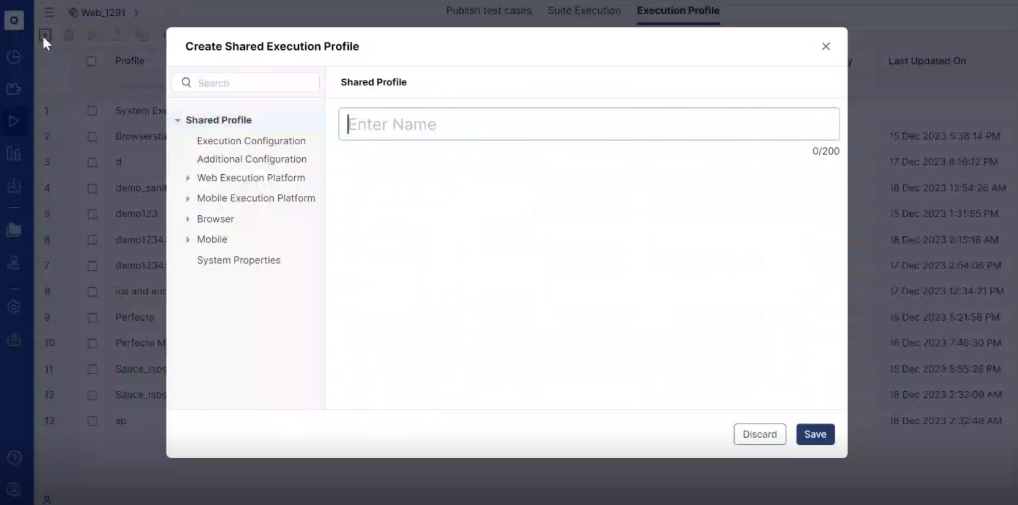Image resolution: width=1018 pixels, height=505 pixels.
Task: Open the execution play icon in sidebar
Action: pos(14,121)
